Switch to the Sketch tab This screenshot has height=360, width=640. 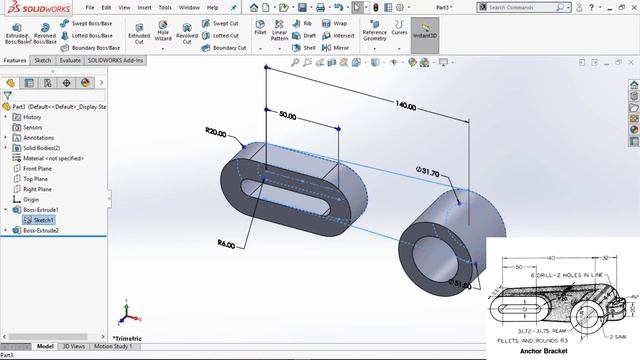pyautogui.click(x=42, y=60)
